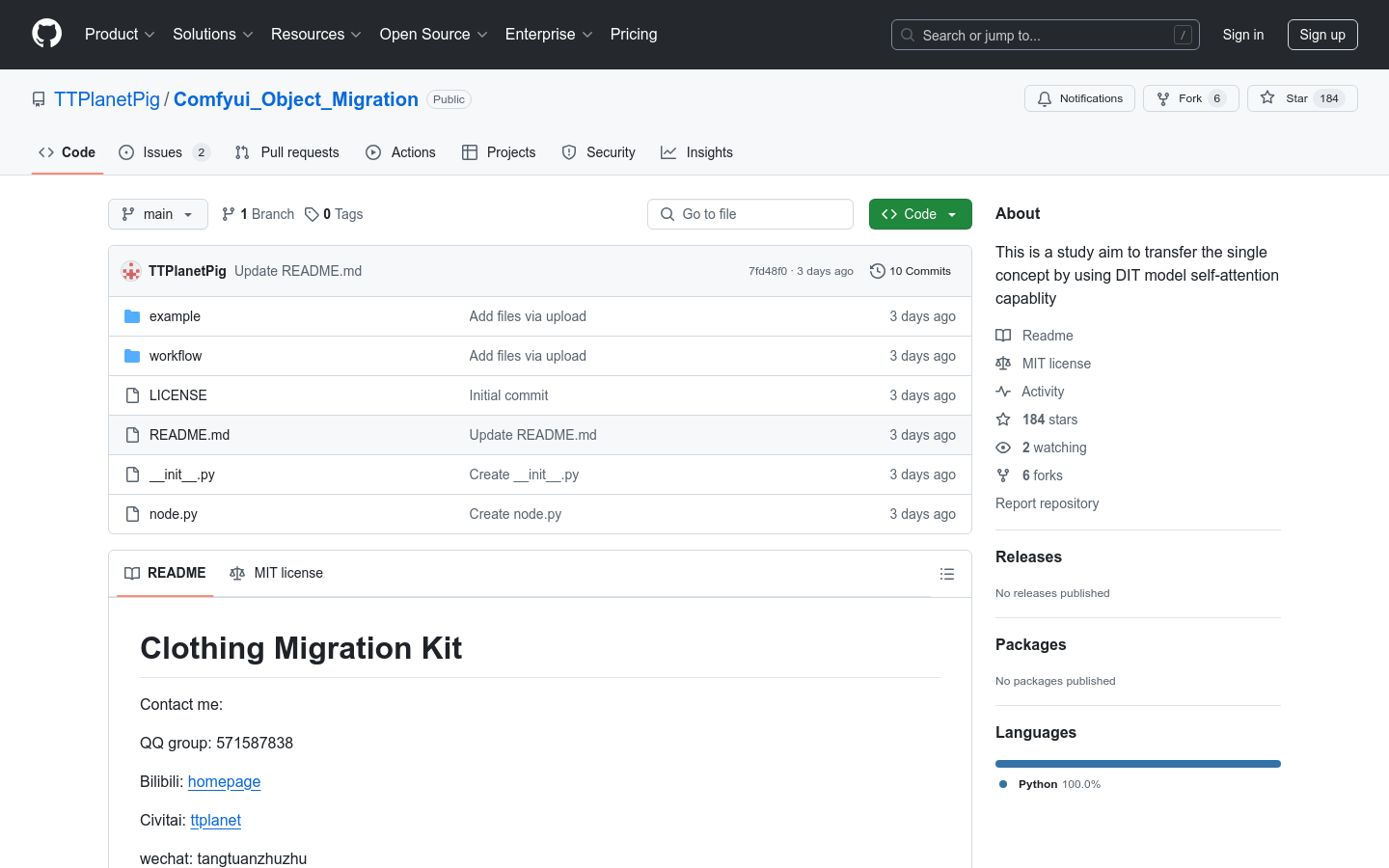
Task: Expand the Product menu
Action: tap(120, 35)
